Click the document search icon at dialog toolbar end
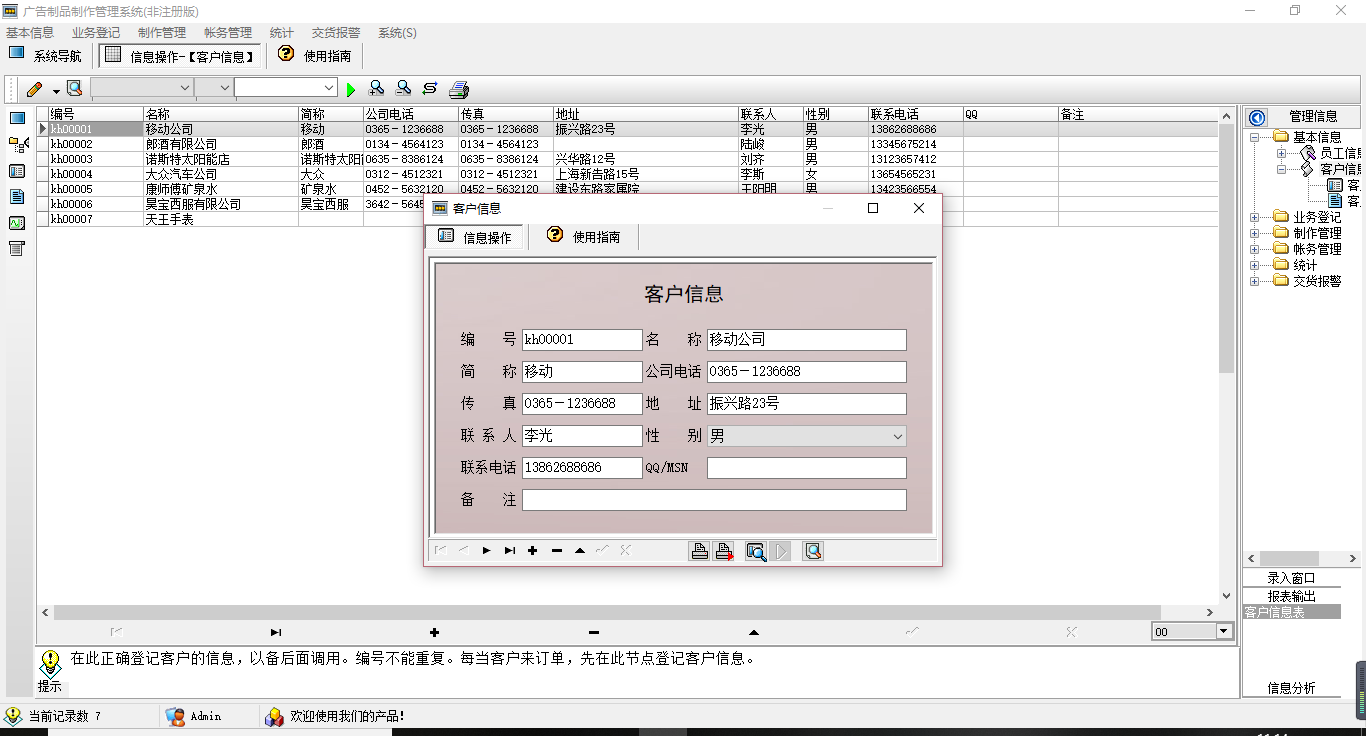The height and width of the screenshot is (736, 1366). tap(813, 551)
